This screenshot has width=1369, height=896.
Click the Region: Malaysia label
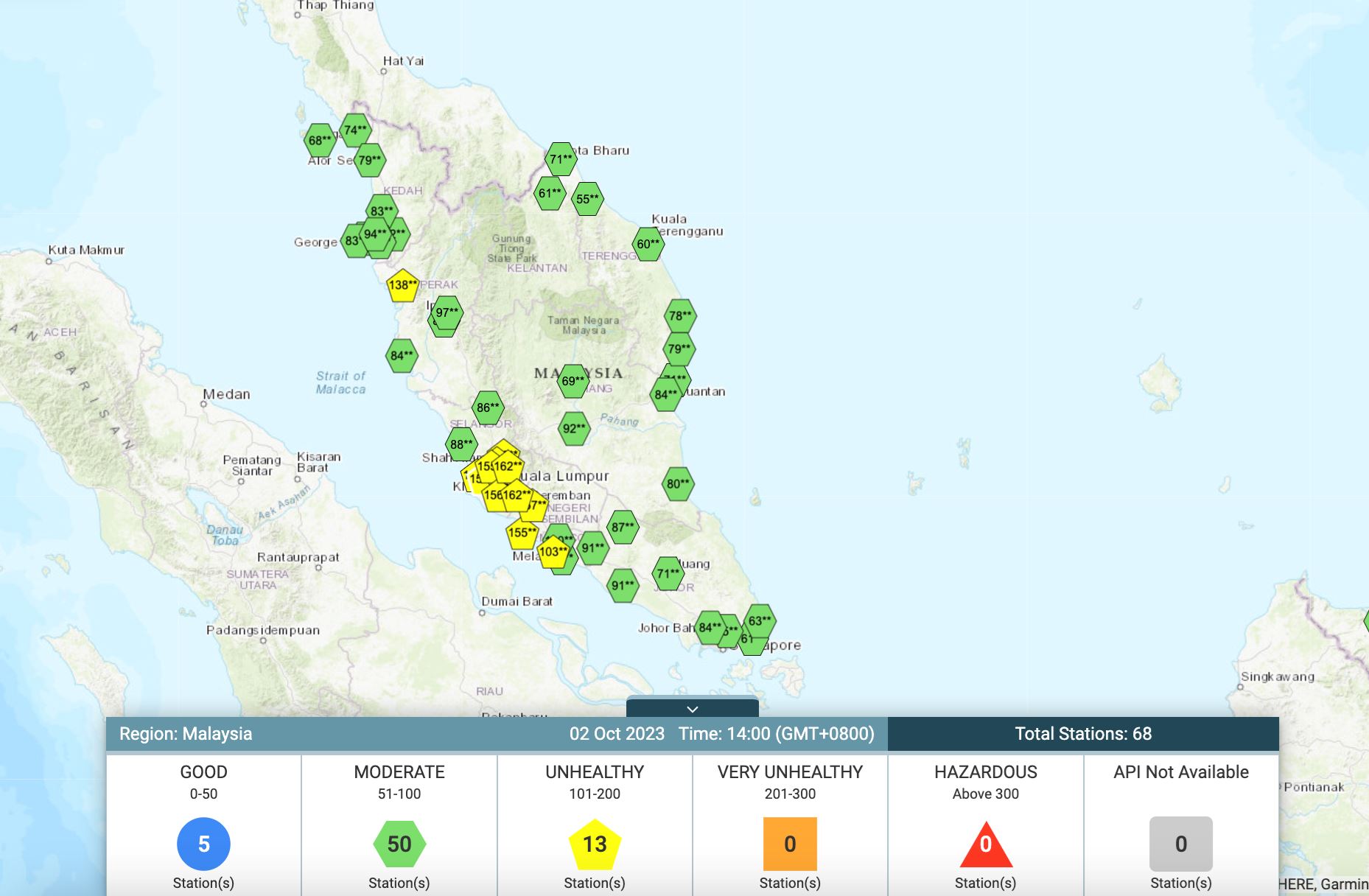186,734
